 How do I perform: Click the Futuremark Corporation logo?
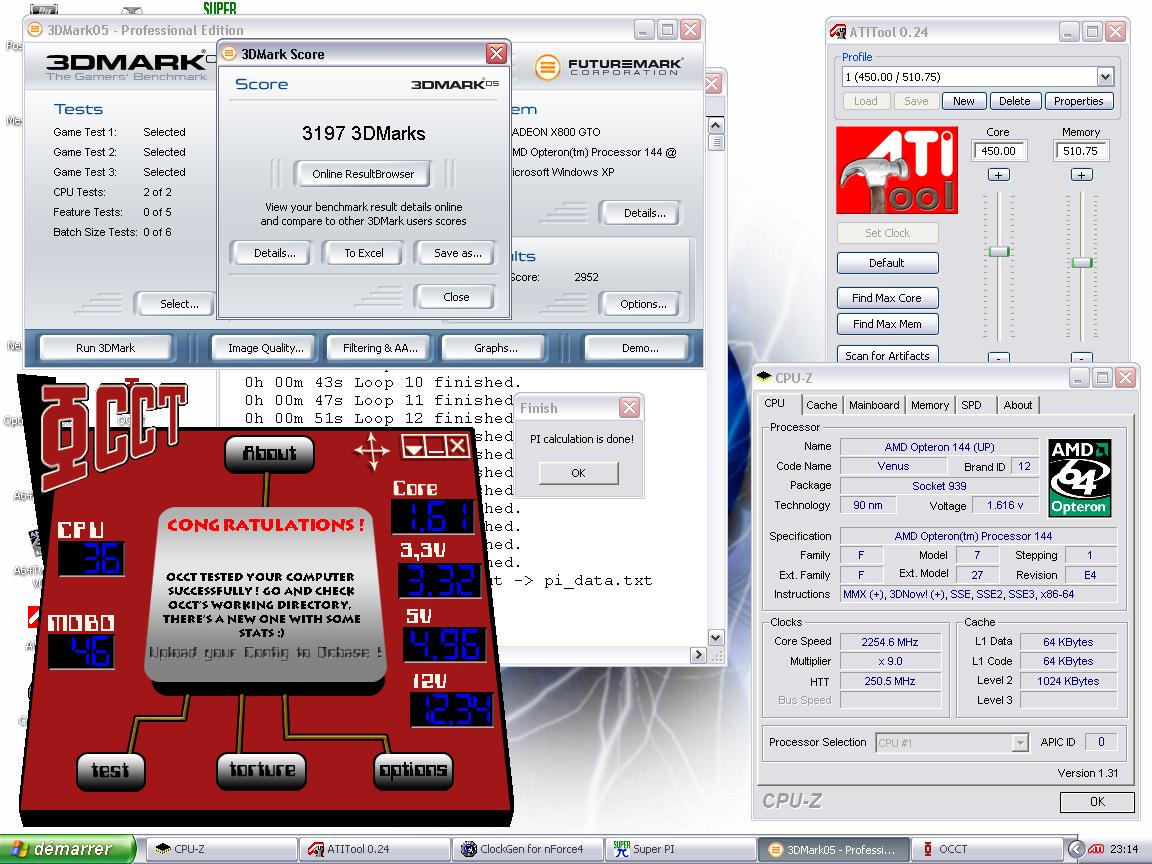point(608,67)
